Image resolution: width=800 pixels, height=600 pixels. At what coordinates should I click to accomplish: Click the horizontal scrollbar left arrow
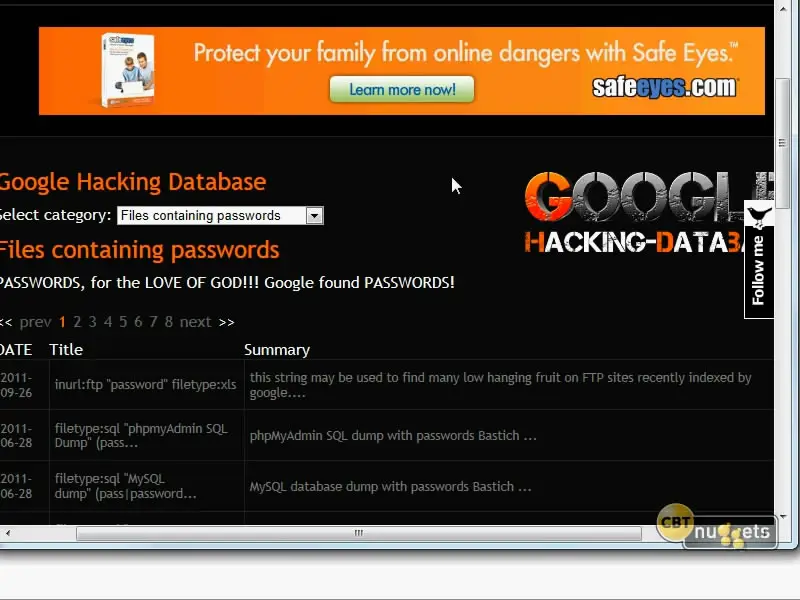coord(7,533)
